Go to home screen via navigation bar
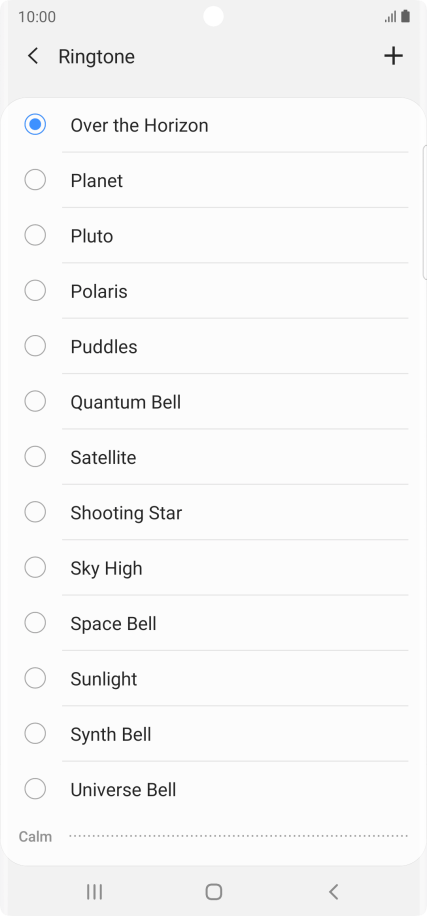This screenshot has width=427, height=916. pyautogui.click(x=214, y=891)
